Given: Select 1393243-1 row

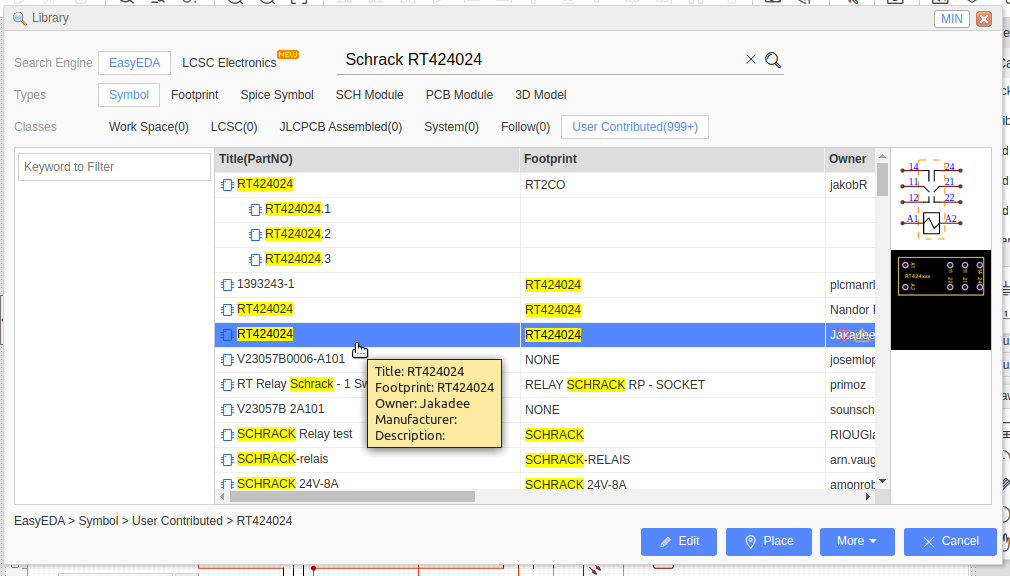Looking at the screenshot, I should point(545,285).
